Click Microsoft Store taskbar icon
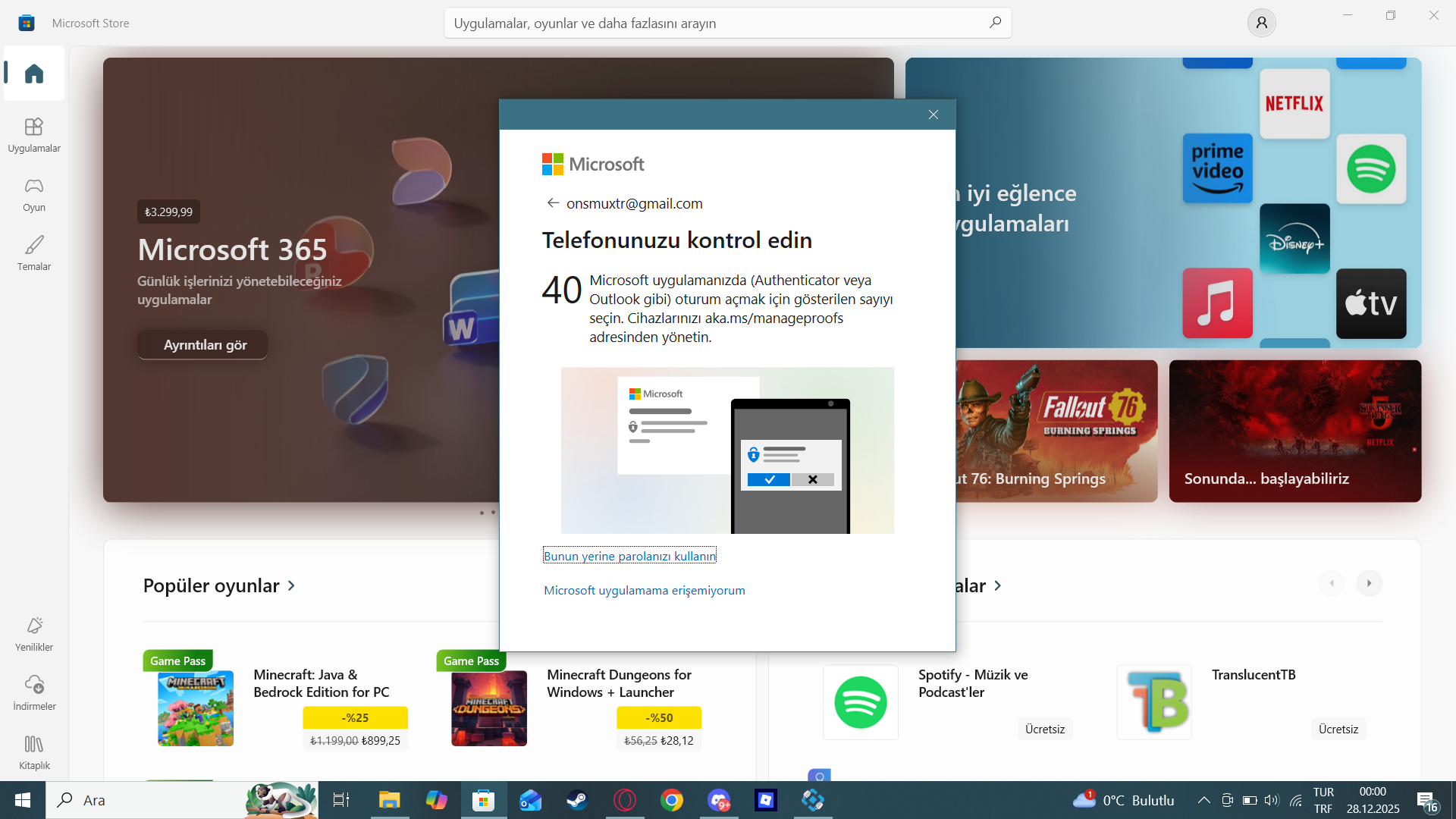 pyautogui.click(x=483, y=800)
